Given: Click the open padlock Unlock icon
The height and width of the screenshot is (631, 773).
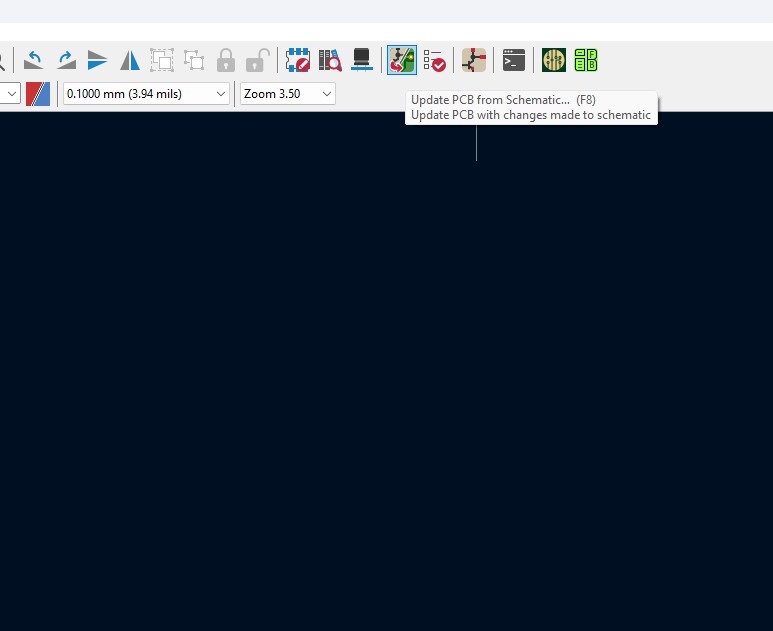Looking at the screenshot, I should (x=258, y=60).
